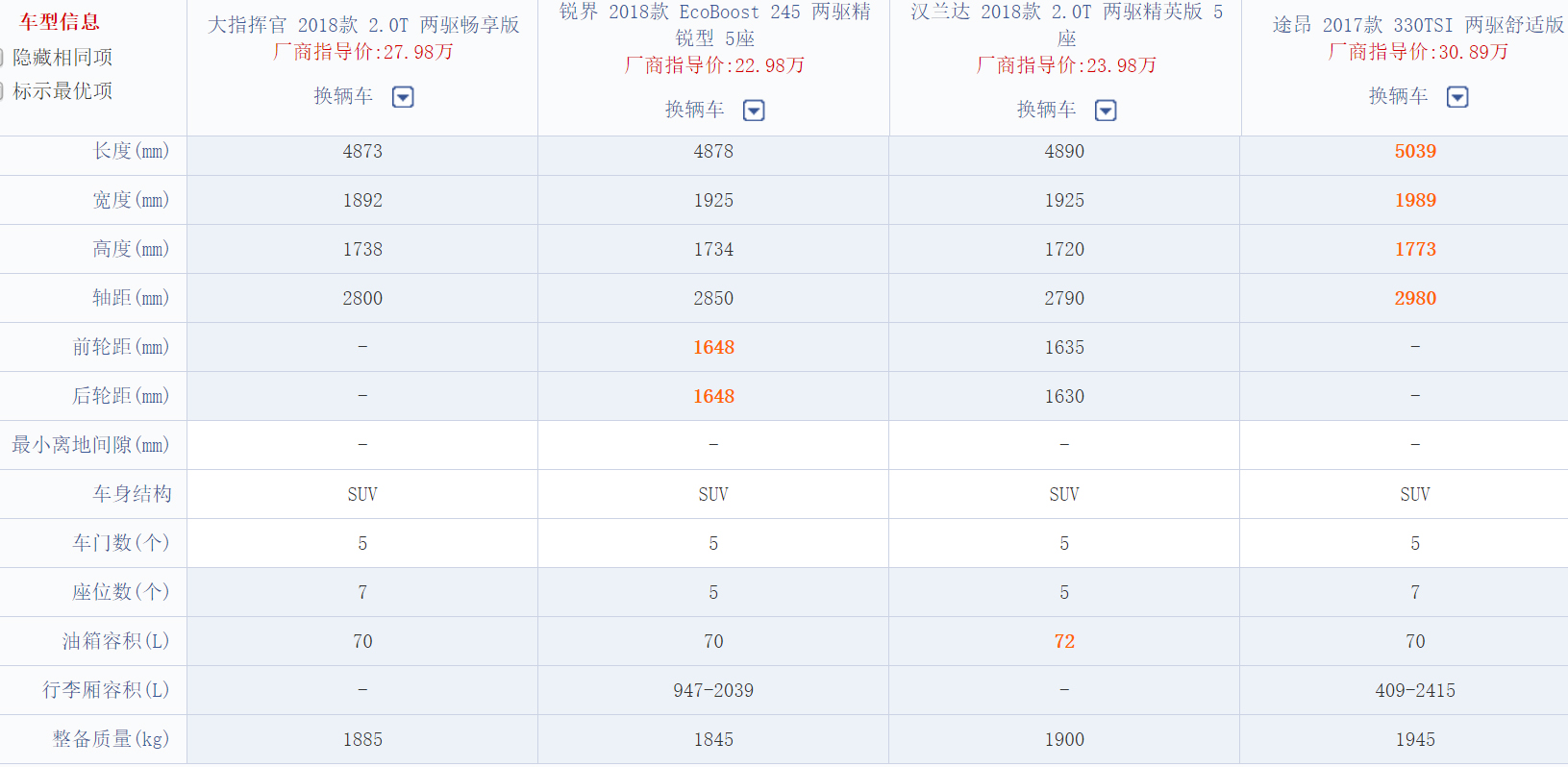Open the dropdown arrow next to 换辆车 for 锐界
Viewport: 1568px width, 767px height.
point(755,111)
